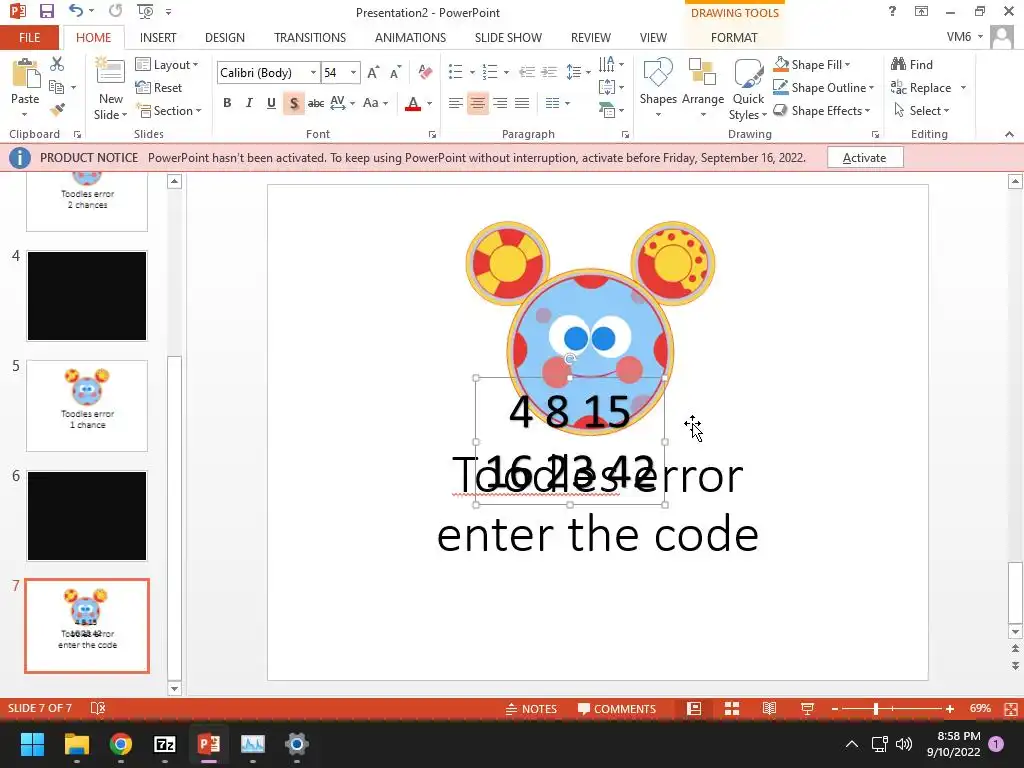Viewport: 1024px width, 768px height.
Task: Click the Find button
Action: point(912,65)
